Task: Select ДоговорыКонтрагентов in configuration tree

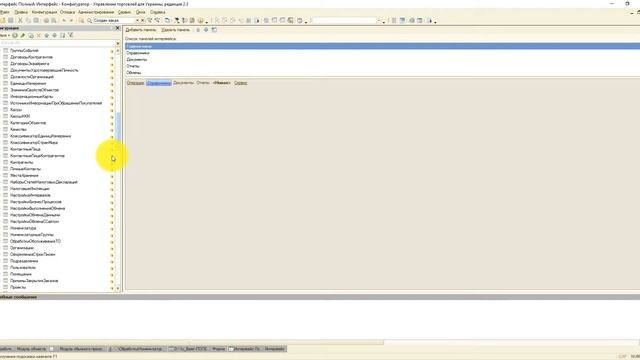Action: 31,57
